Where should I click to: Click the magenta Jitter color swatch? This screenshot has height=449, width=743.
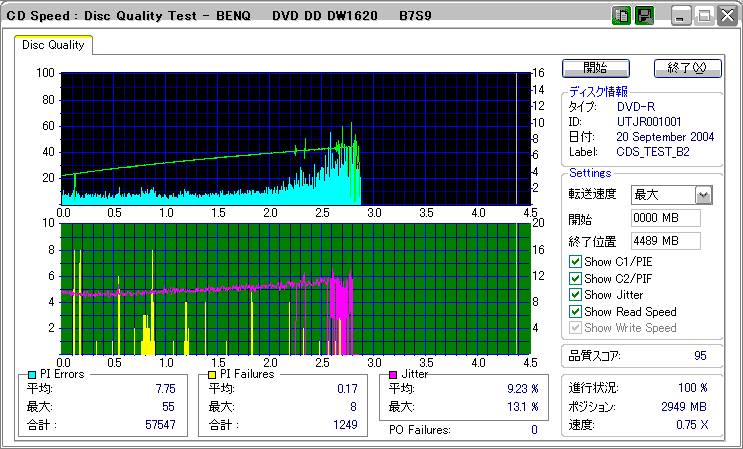(x=393, y=374)
